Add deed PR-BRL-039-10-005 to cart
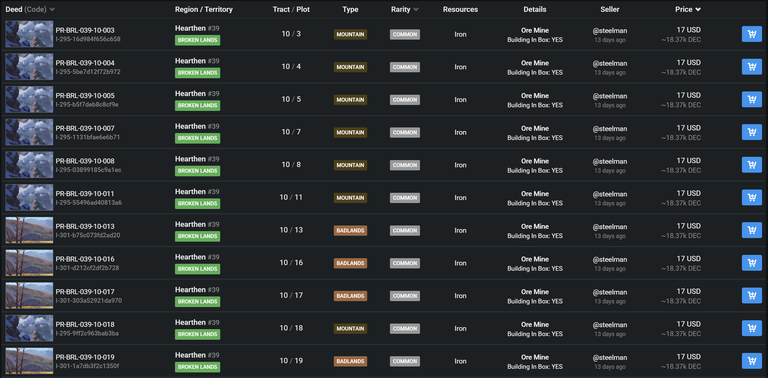The width and height of the screenshot is (768, 378). pyautogui.click(x=751, y=99)
